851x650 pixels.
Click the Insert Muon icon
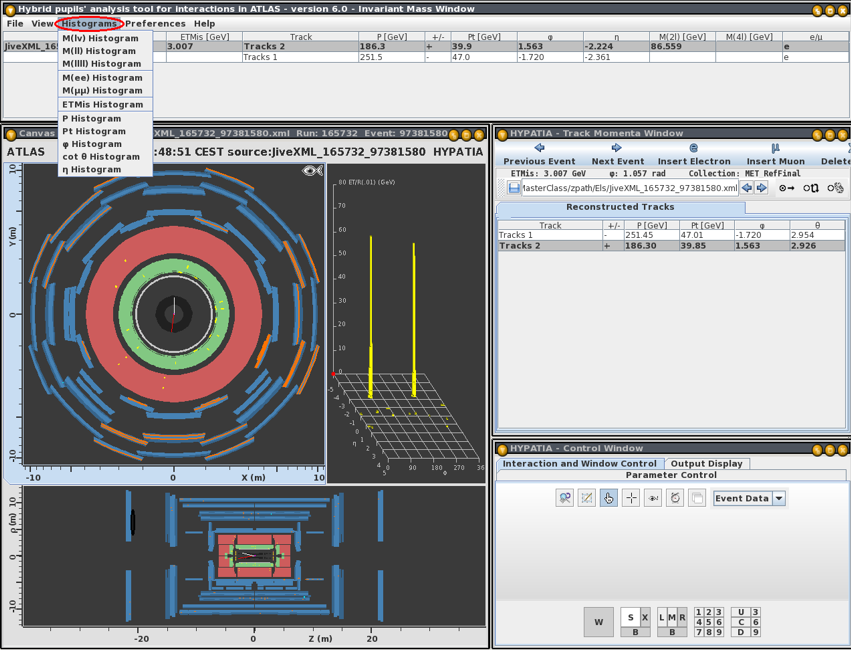click(775, 148)
